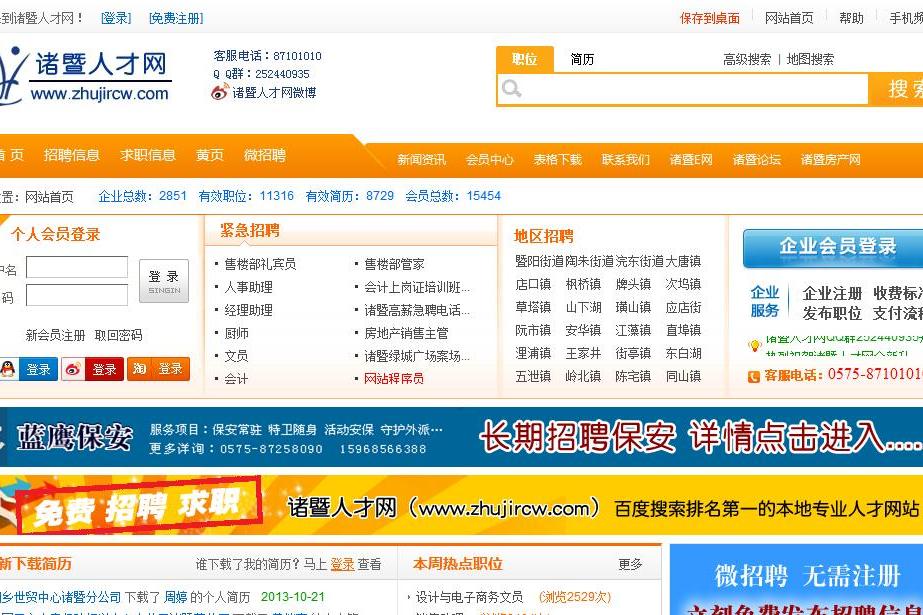Click the Weibo icon beside 诸暨人才网微博

(220, 92)
